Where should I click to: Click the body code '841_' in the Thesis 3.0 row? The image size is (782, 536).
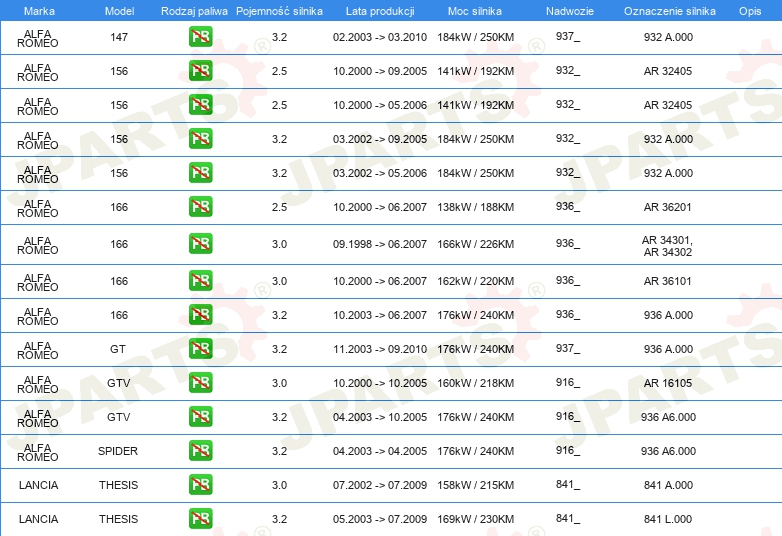click(568, 484)
